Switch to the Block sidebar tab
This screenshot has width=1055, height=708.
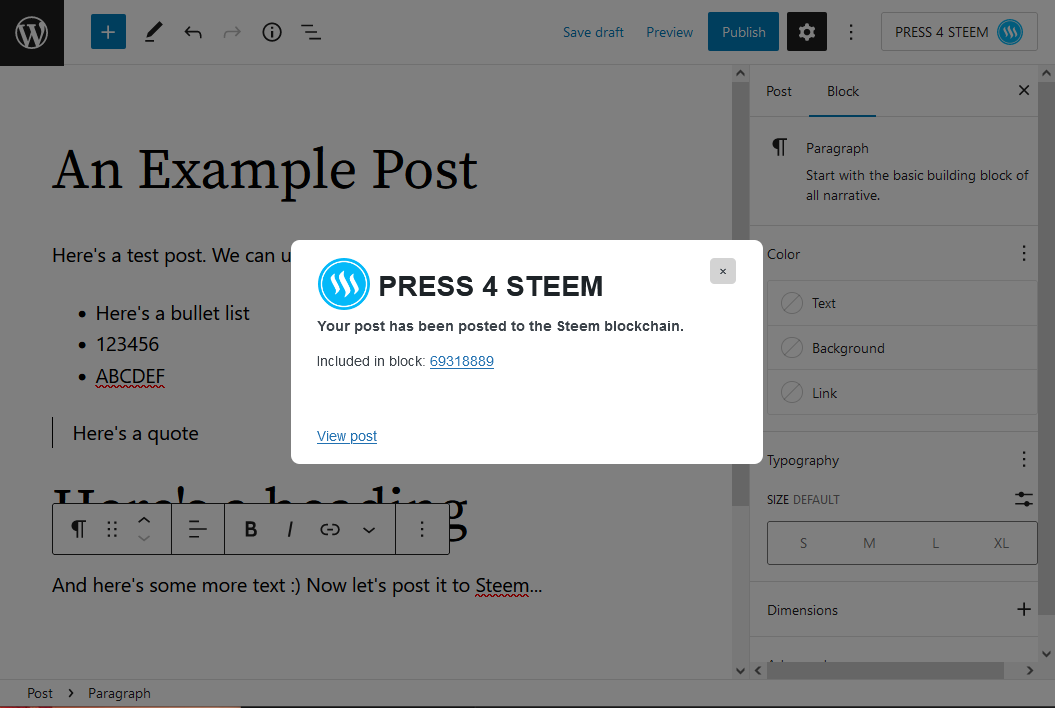(x=842, y=92)
